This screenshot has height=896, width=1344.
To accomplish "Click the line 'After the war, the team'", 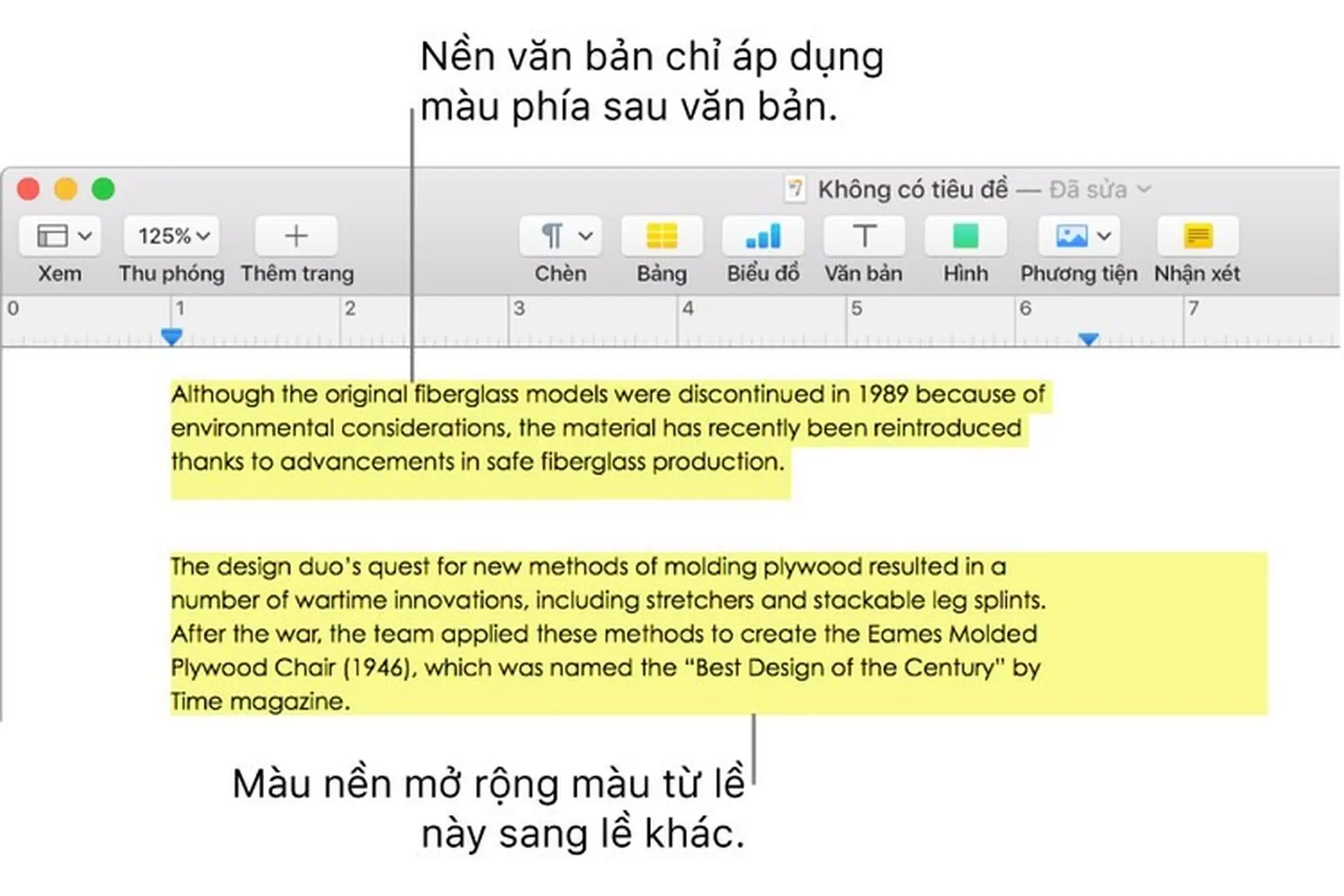I will [x=604, y=633].
